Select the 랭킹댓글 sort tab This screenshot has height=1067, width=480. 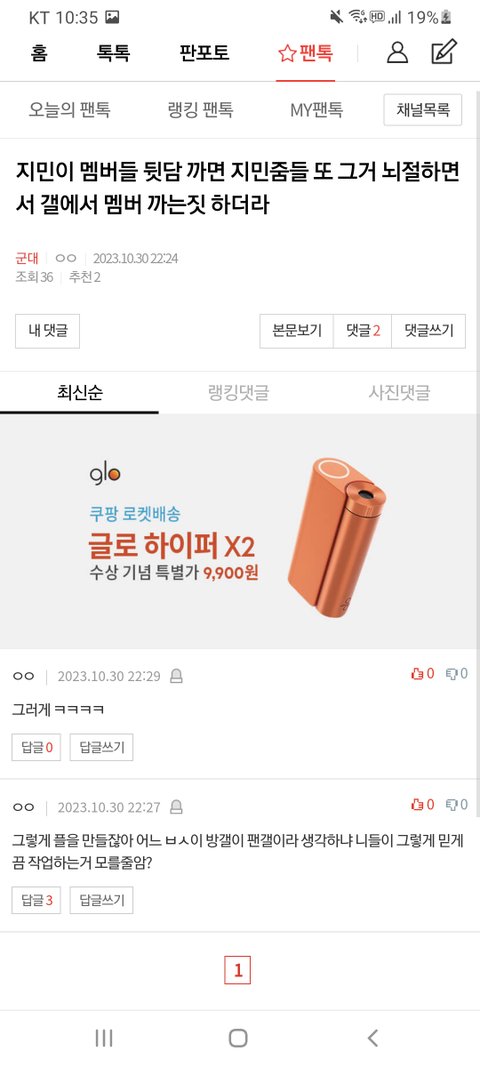238,393
